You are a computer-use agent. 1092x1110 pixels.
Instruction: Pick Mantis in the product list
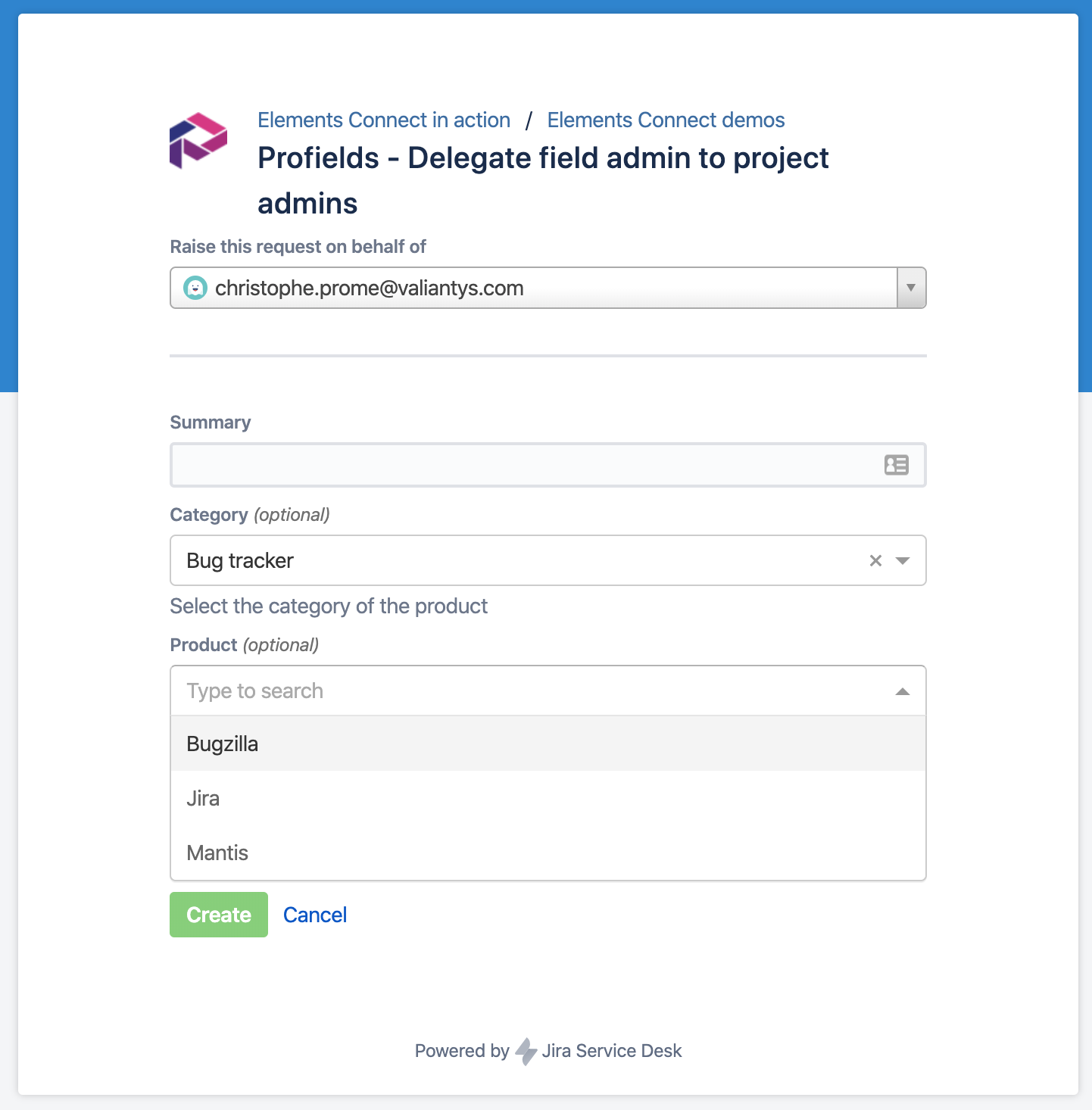217,853
